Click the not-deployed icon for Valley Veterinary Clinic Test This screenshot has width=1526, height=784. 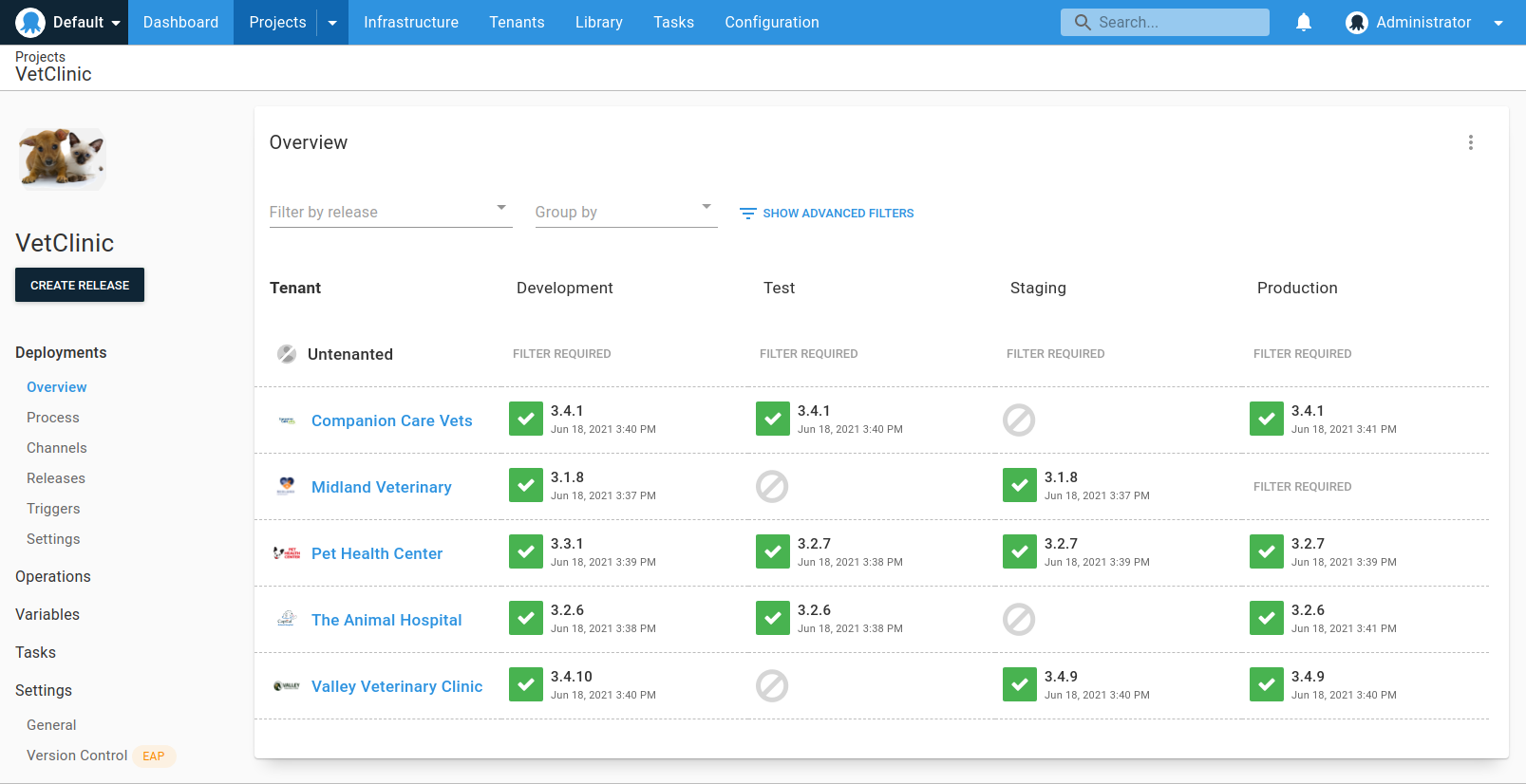point(772,685)
